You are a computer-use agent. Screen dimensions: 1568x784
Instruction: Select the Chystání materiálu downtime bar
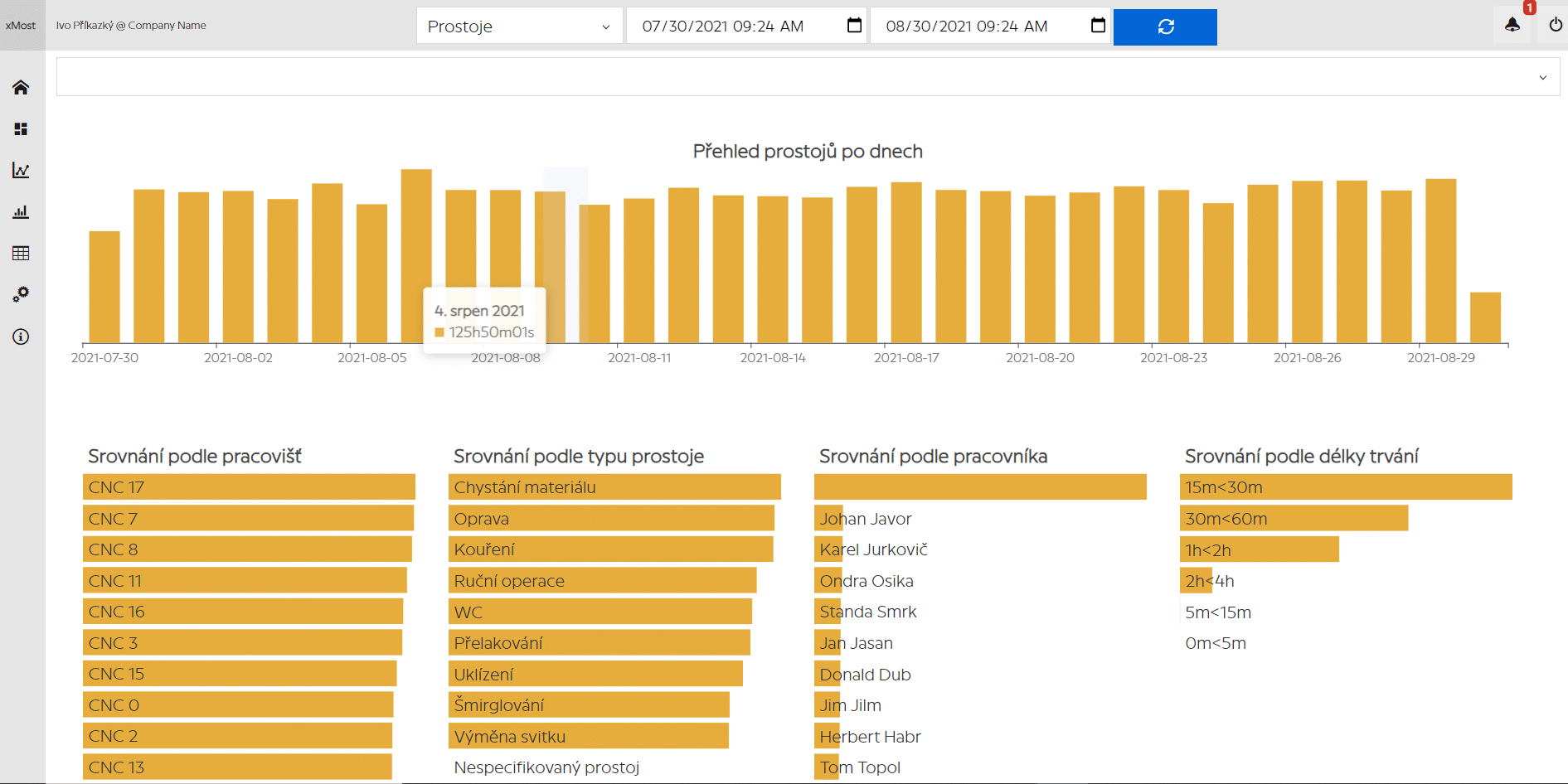(x=614, y=487)
